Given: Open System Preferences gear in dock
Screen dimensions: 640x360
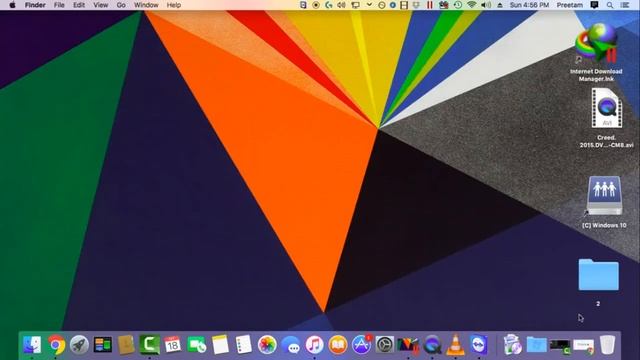Looking at the screenshot, I should pyautogui.click(x=384, y=345).
